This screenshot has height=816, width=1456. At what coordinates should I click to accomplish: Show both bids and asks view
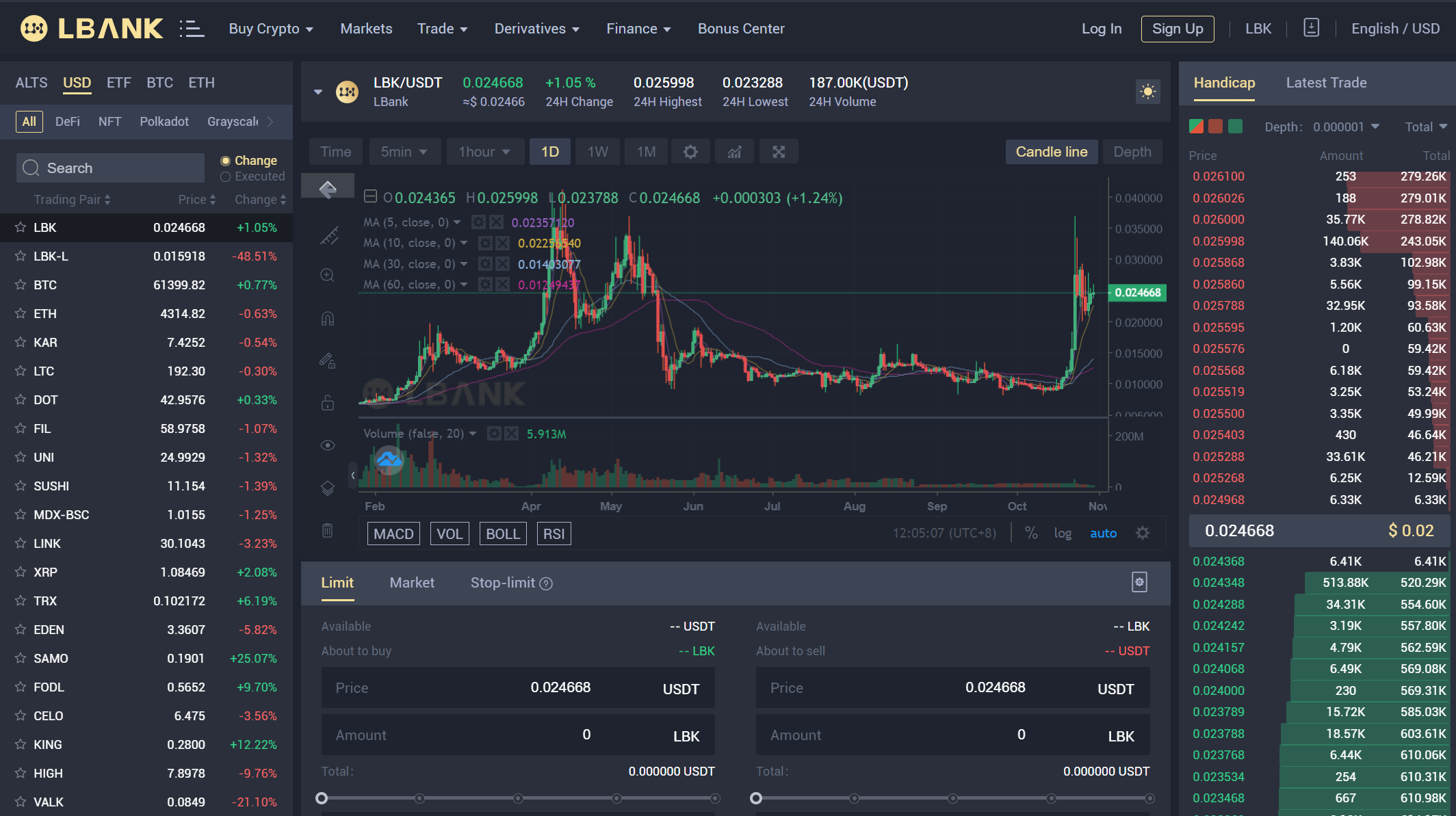[1196, 127]
